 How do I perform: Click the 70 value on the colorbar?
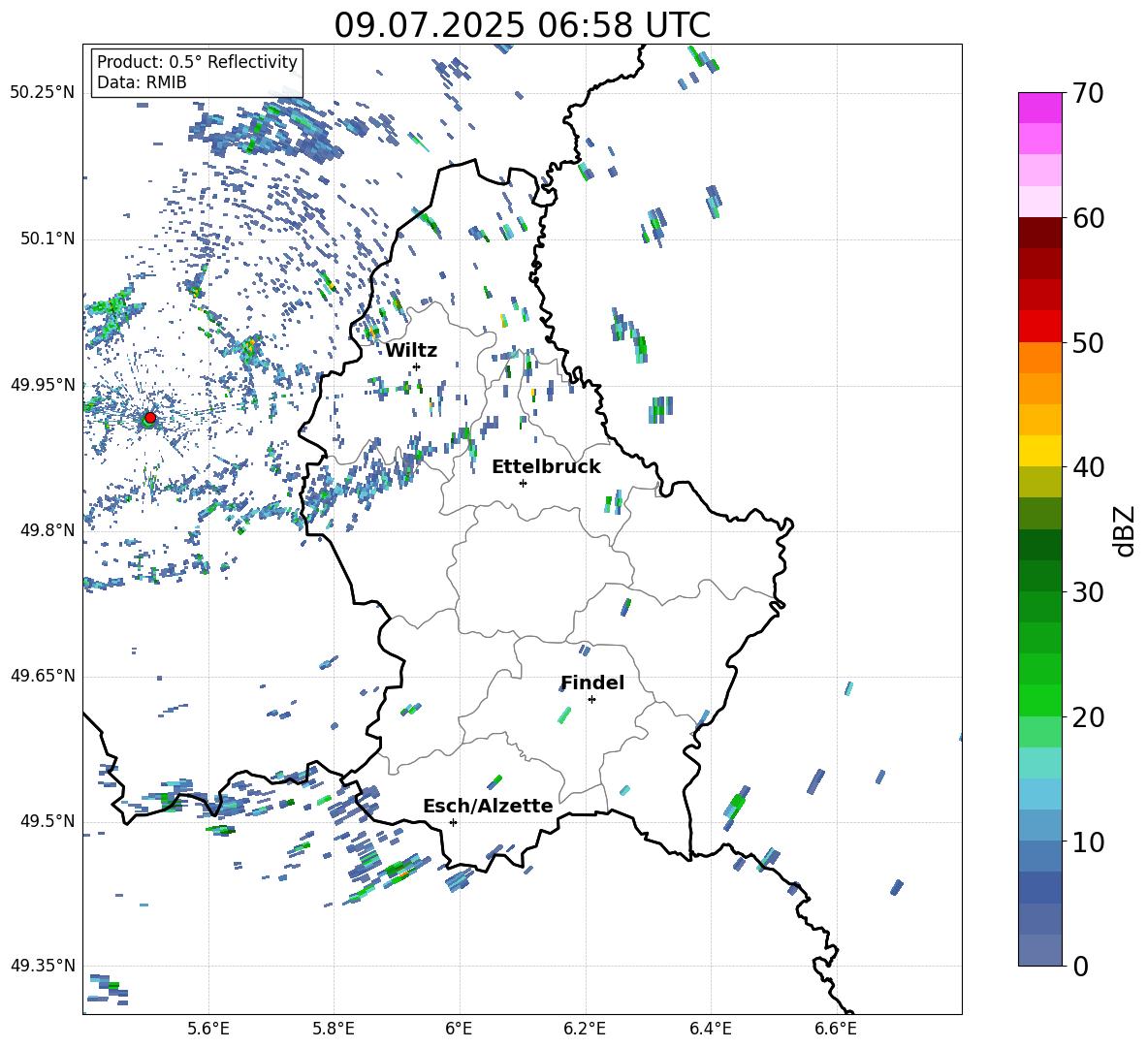[x=1088, y=93]
